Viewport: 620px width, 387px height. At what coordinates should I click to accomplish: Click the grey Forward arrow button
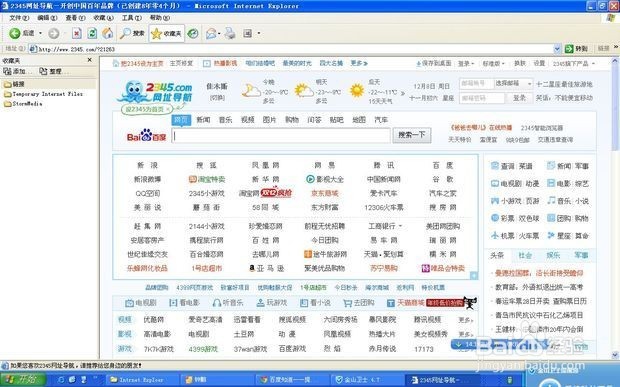53,34
